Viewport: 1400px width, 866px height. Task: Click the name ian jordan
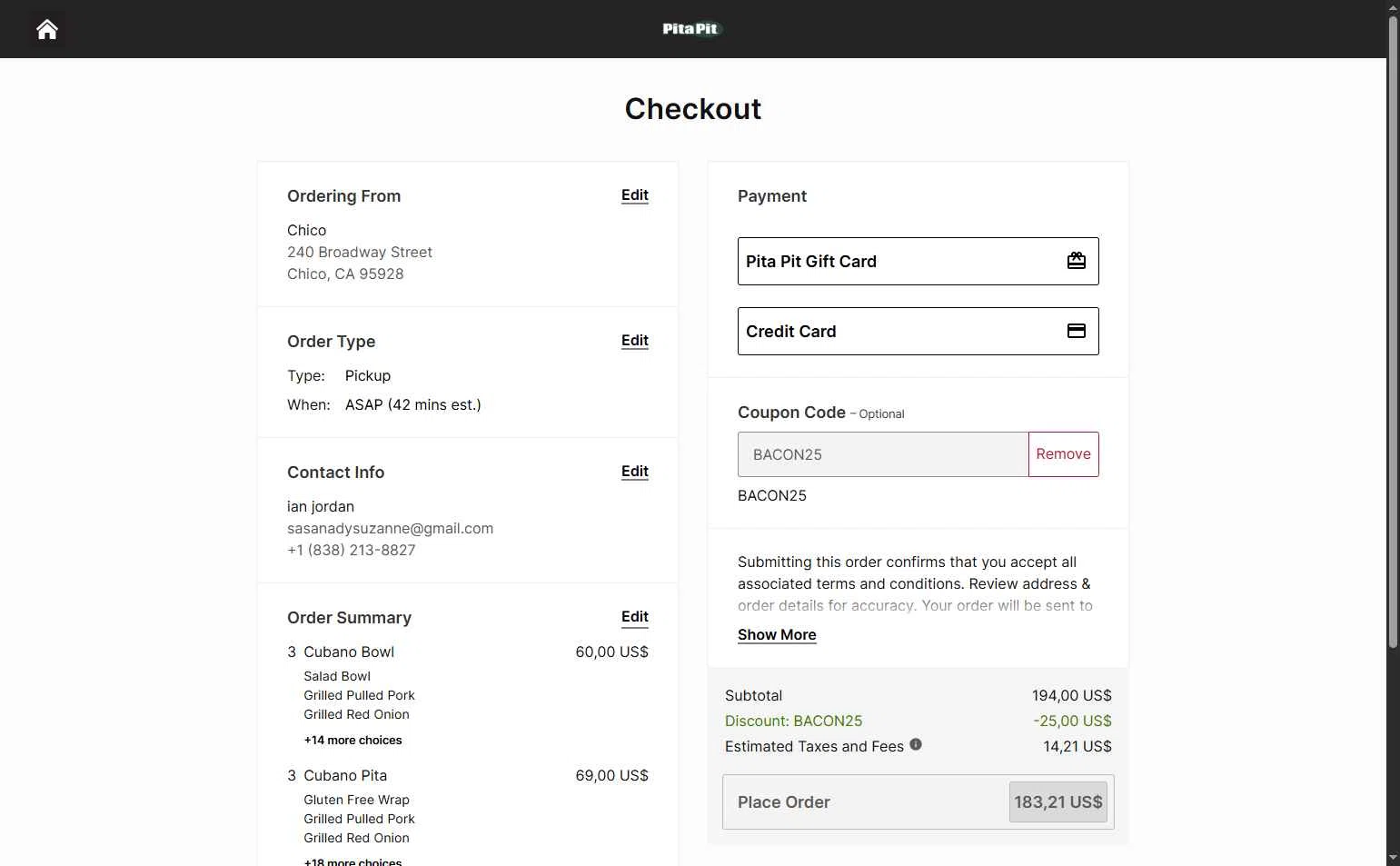321,506
